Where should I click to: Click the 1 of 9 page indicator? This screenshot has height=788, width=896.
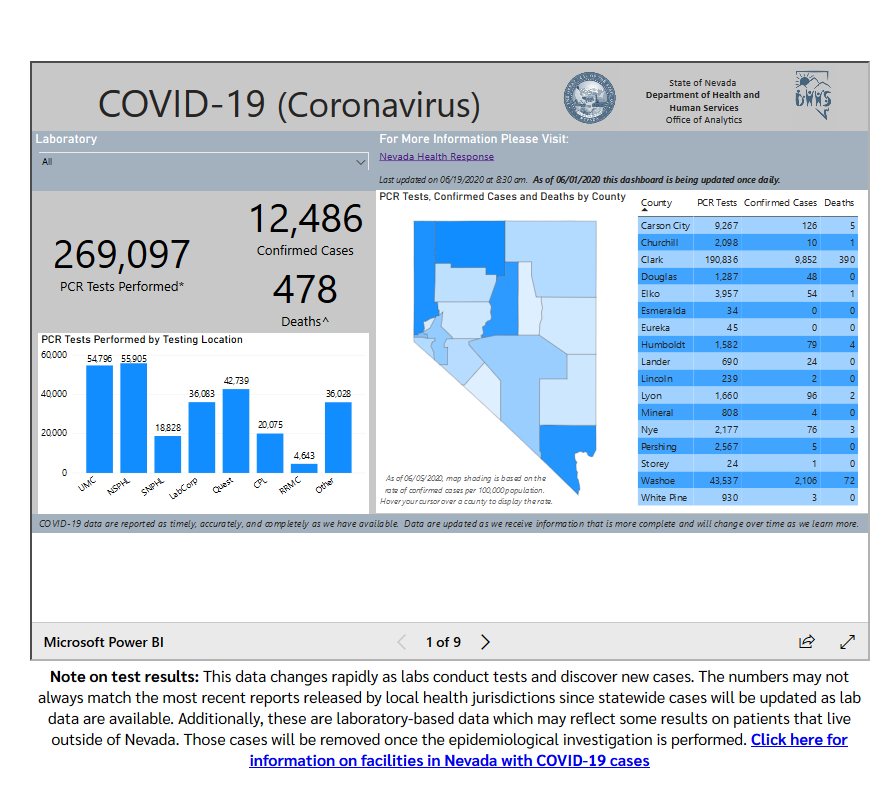pyautogui.click(x=443, y=642)
